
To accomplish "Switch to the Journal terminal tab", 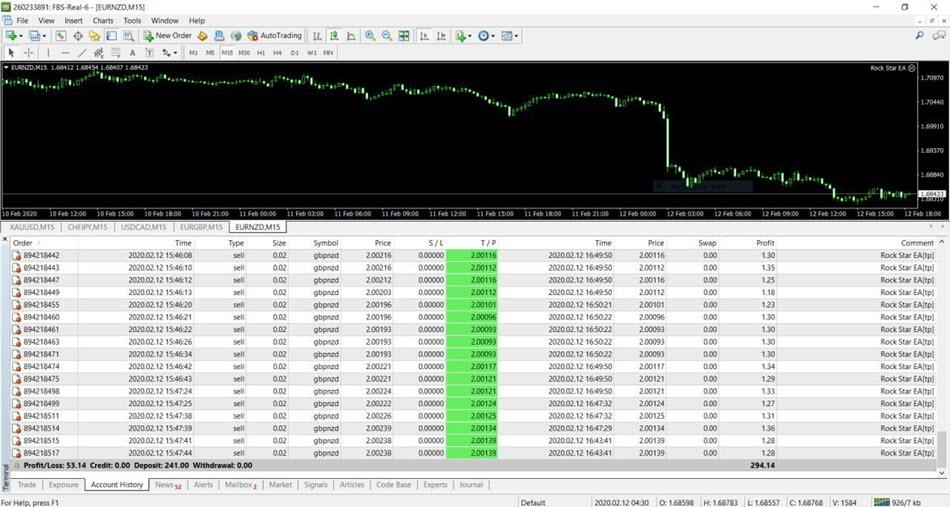I will (471, 485).
